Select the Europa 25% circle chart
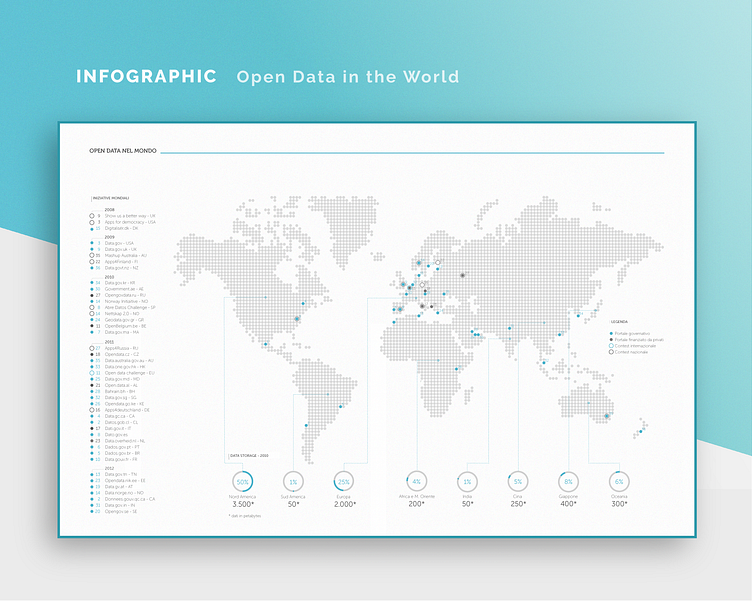This screenshot has width=752, height=601. (x=343, y=481)
